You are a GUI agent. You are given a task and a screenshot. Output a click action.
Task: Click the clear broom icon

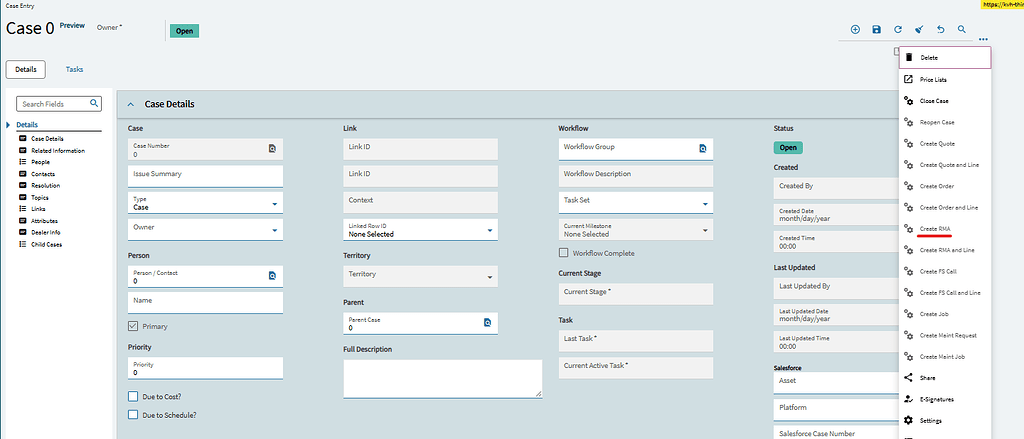click(x=919, y=29)
